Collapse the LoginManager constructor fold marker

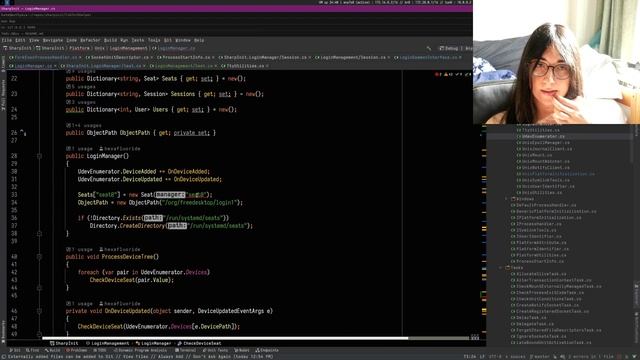click(x=40, y=156)
